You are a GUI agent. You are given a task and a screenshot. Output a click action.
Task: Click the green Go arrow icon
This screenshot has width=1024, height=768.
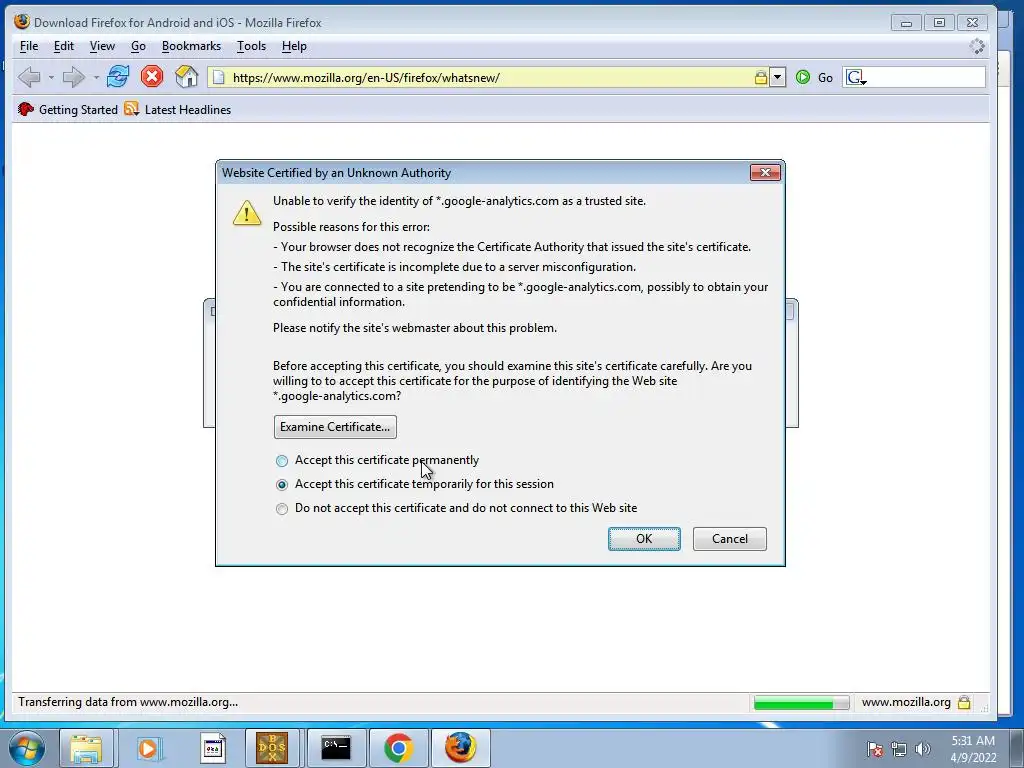click(803, 78)
